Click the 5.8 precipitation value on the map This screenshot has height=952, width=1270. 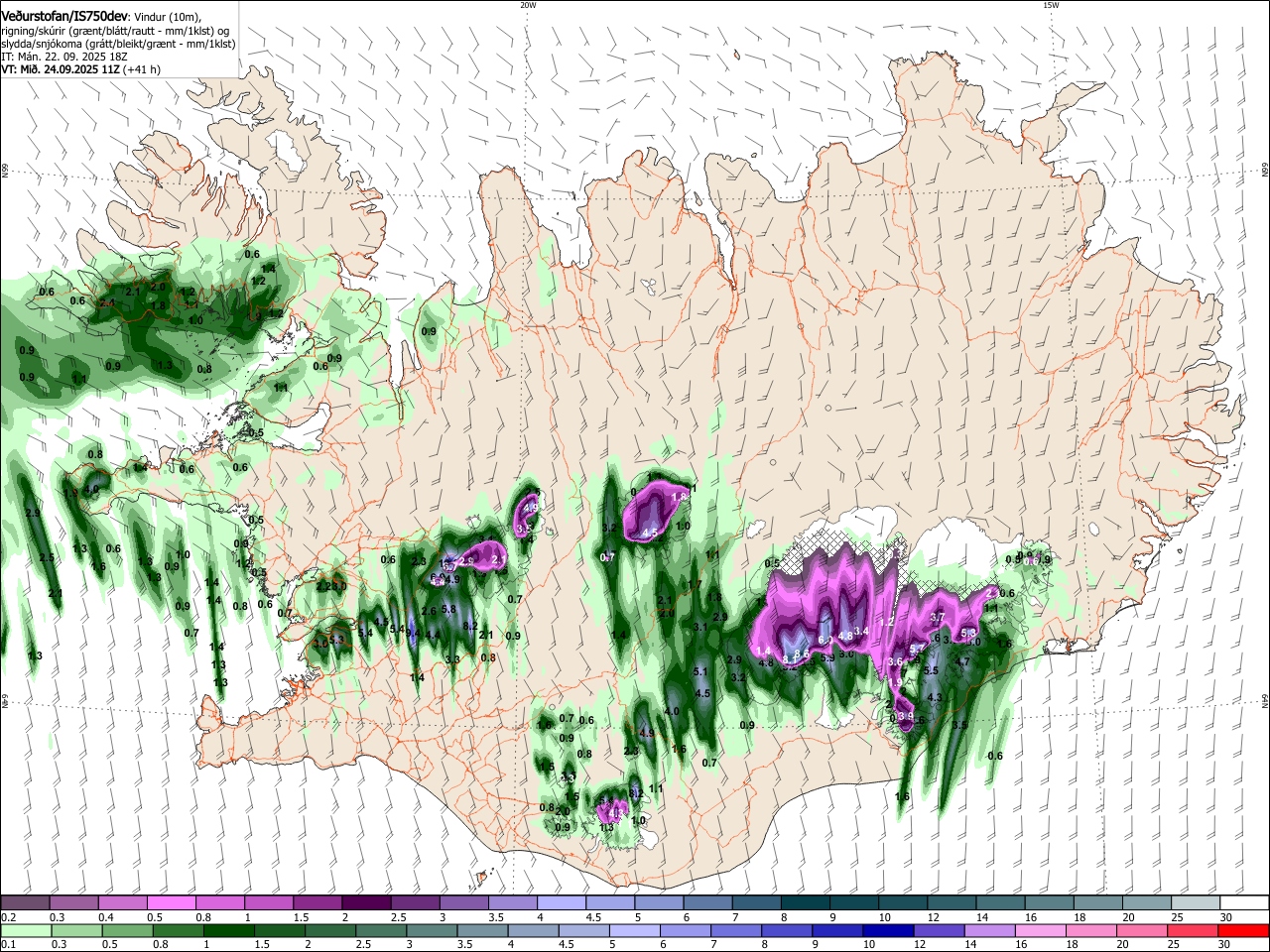pos(448,609)
